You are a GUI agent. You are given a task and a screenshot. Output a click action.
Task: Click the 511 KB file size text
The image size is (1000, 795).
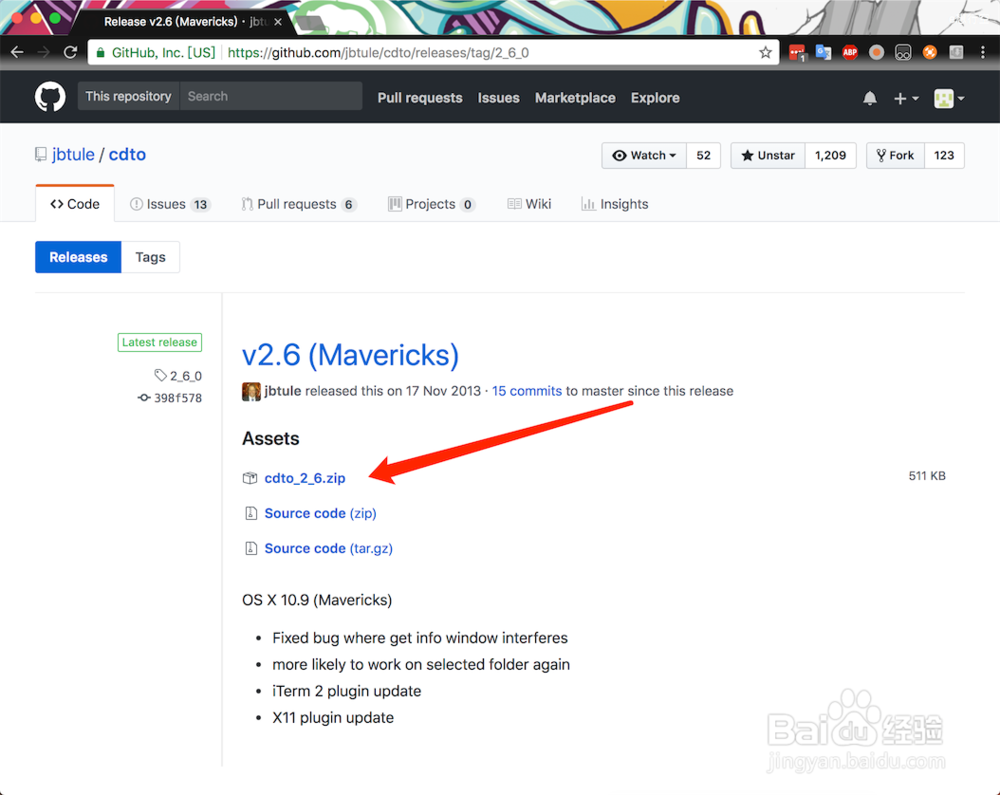click(927, 476)
